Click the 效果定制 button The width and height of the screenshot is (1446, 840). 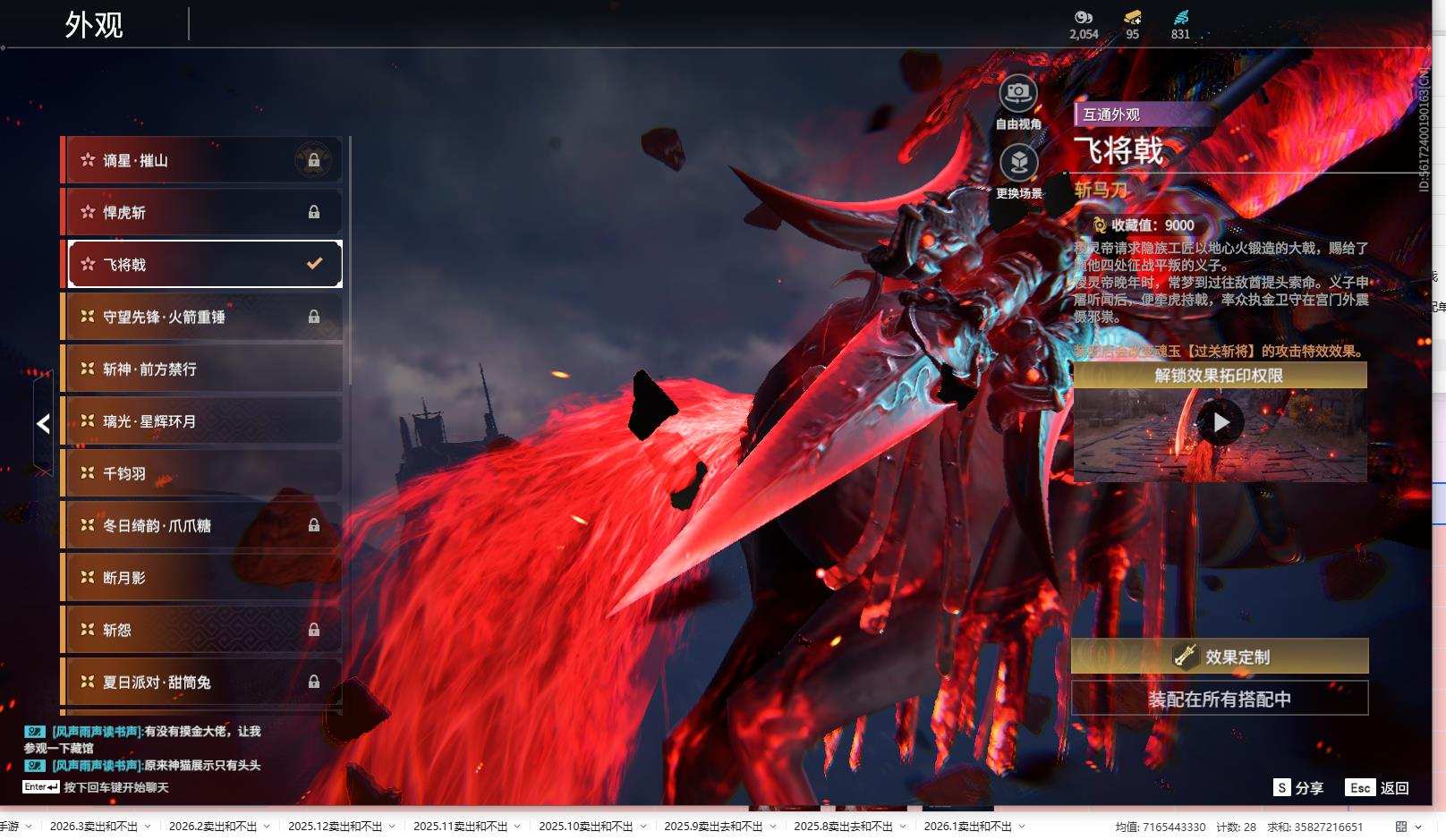(x=1220, y=656)
